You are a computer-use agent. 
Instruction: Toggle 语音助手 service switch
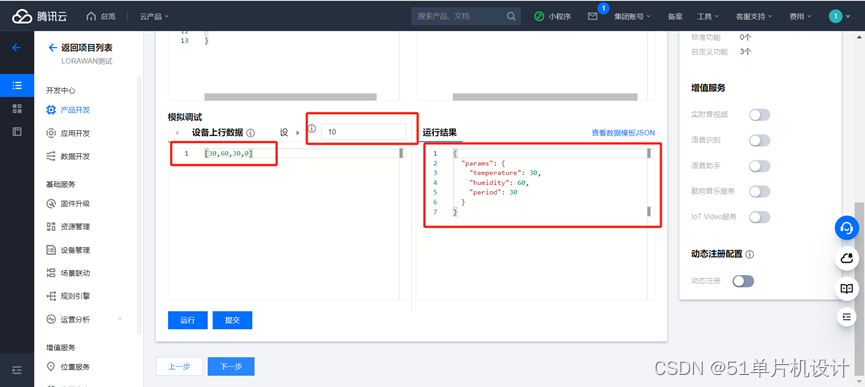coord(759,166)
